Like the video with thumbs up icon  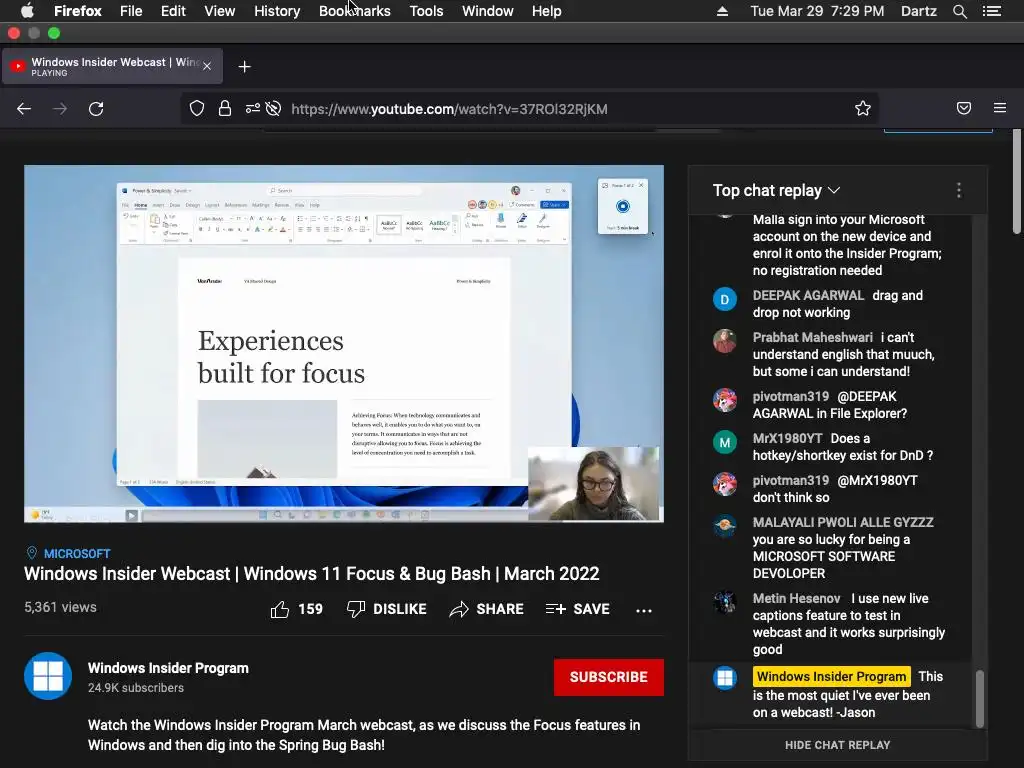tap(280, 609)
